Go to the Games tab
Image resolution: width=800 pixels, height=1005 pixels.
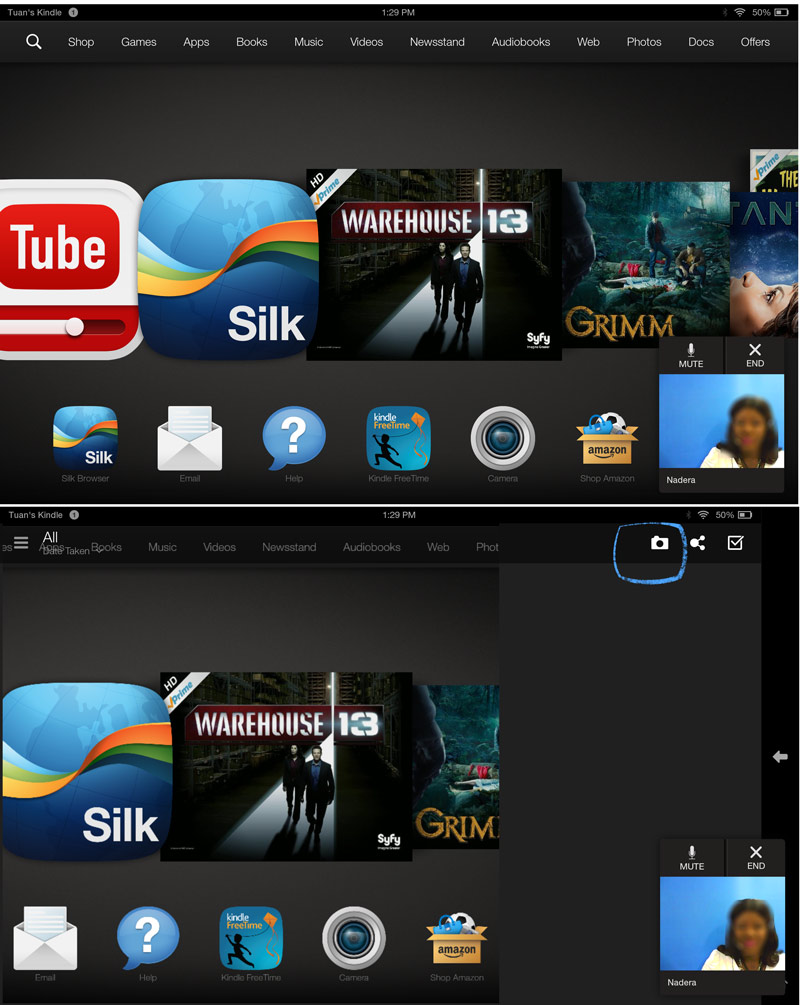pyautogui.click(x=138, y=42)
